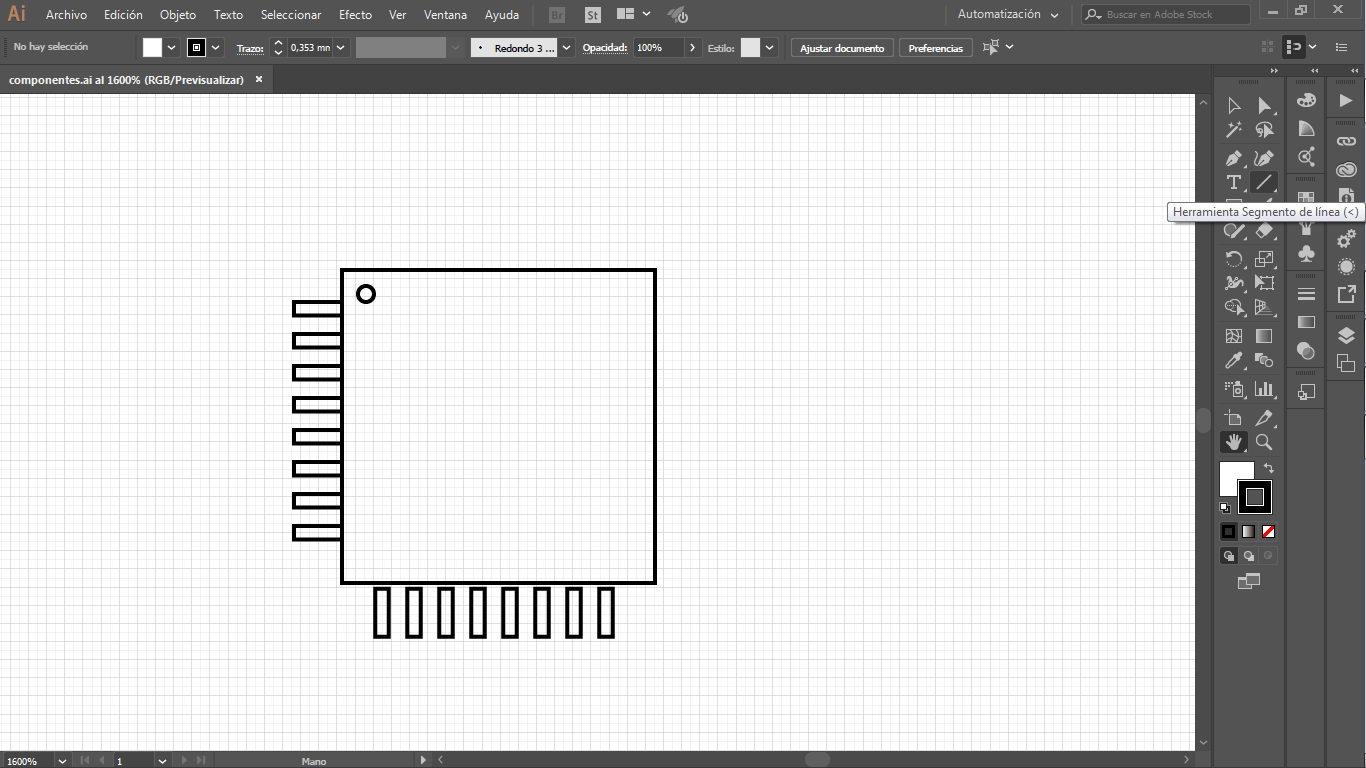The width and height of the screenshot is (1366, 768).
Task: Open the fill color dropdown arrow
Action: [x=172, y=47]
